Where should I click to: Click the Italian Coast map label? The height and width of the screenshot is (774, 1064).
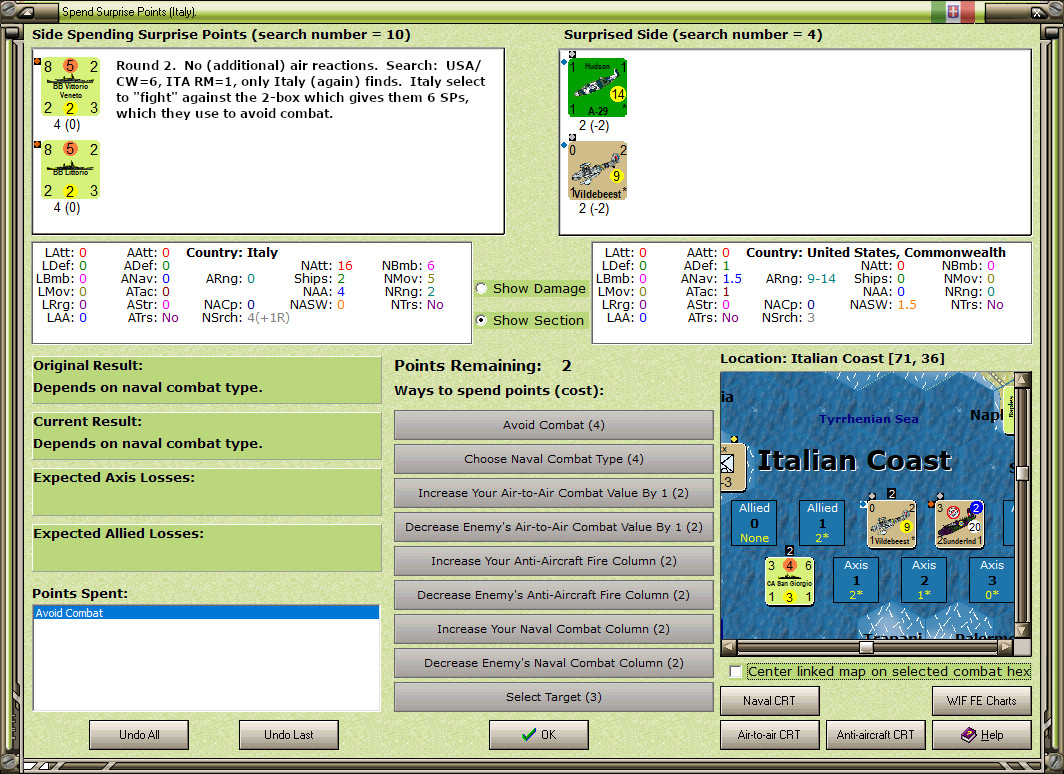pyautogui.click(x=854, y=461)
